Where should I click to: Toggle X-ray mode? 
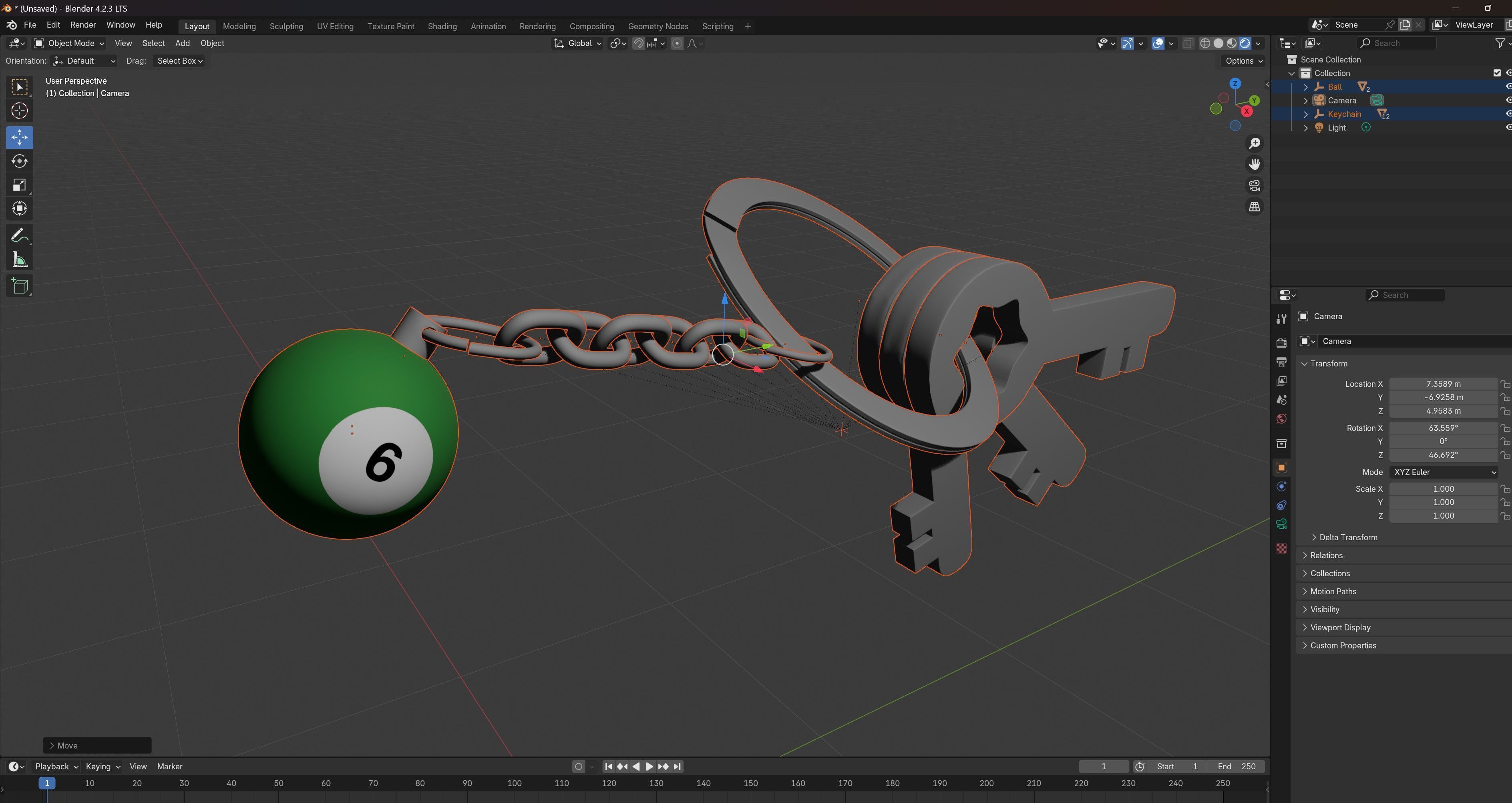[x=1188, y=43]
